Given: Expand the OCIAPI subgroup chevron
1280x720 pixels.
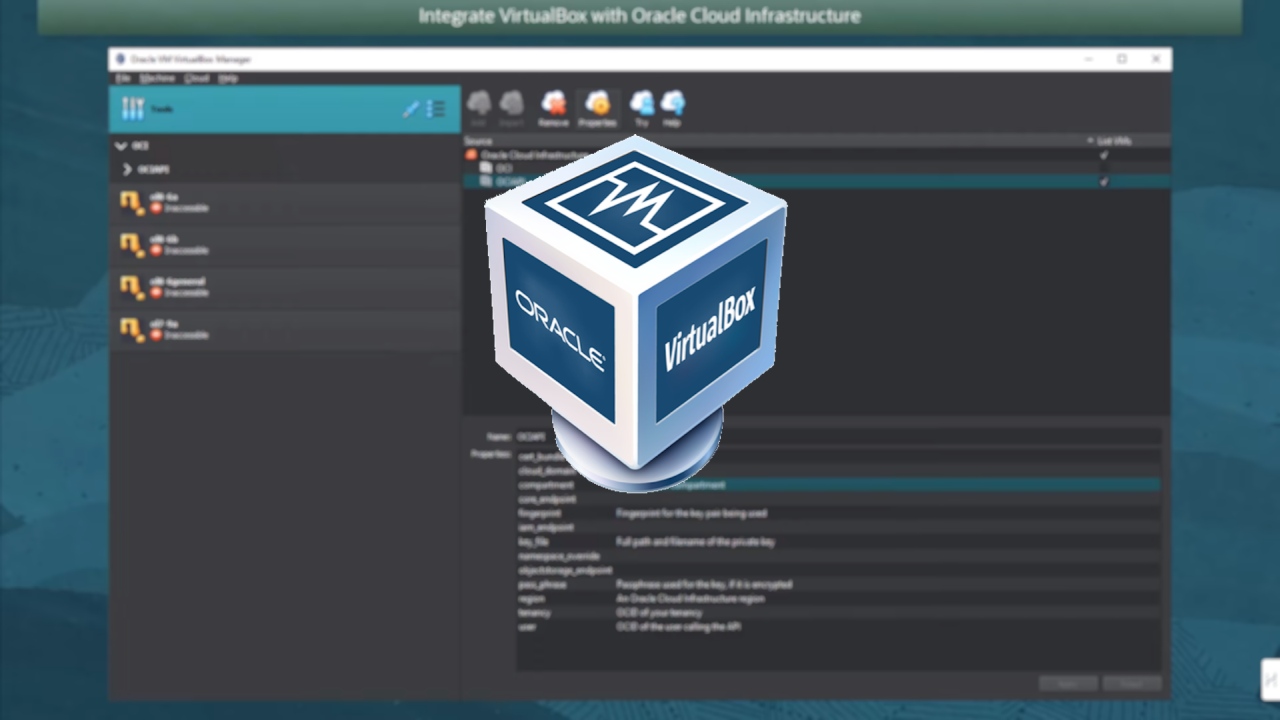Looking at the screenshot, I should point(127,170).
